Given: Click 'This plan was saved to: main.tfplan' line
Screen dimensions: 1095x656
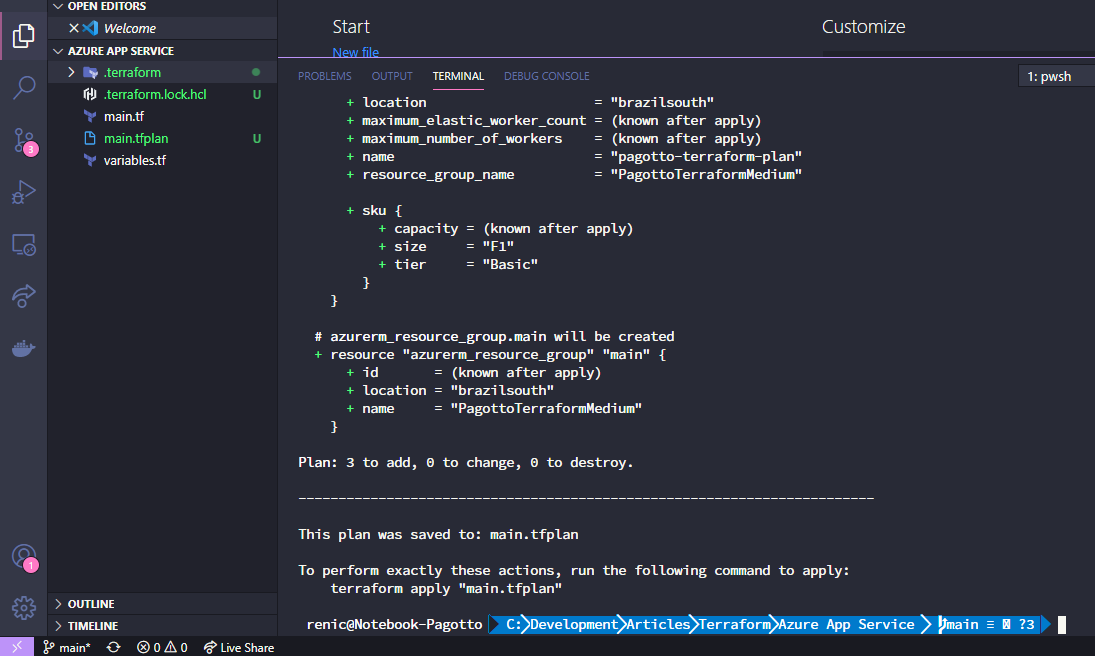Looking at the screenshot, I should pyautogui.click(x=439, y=534).
